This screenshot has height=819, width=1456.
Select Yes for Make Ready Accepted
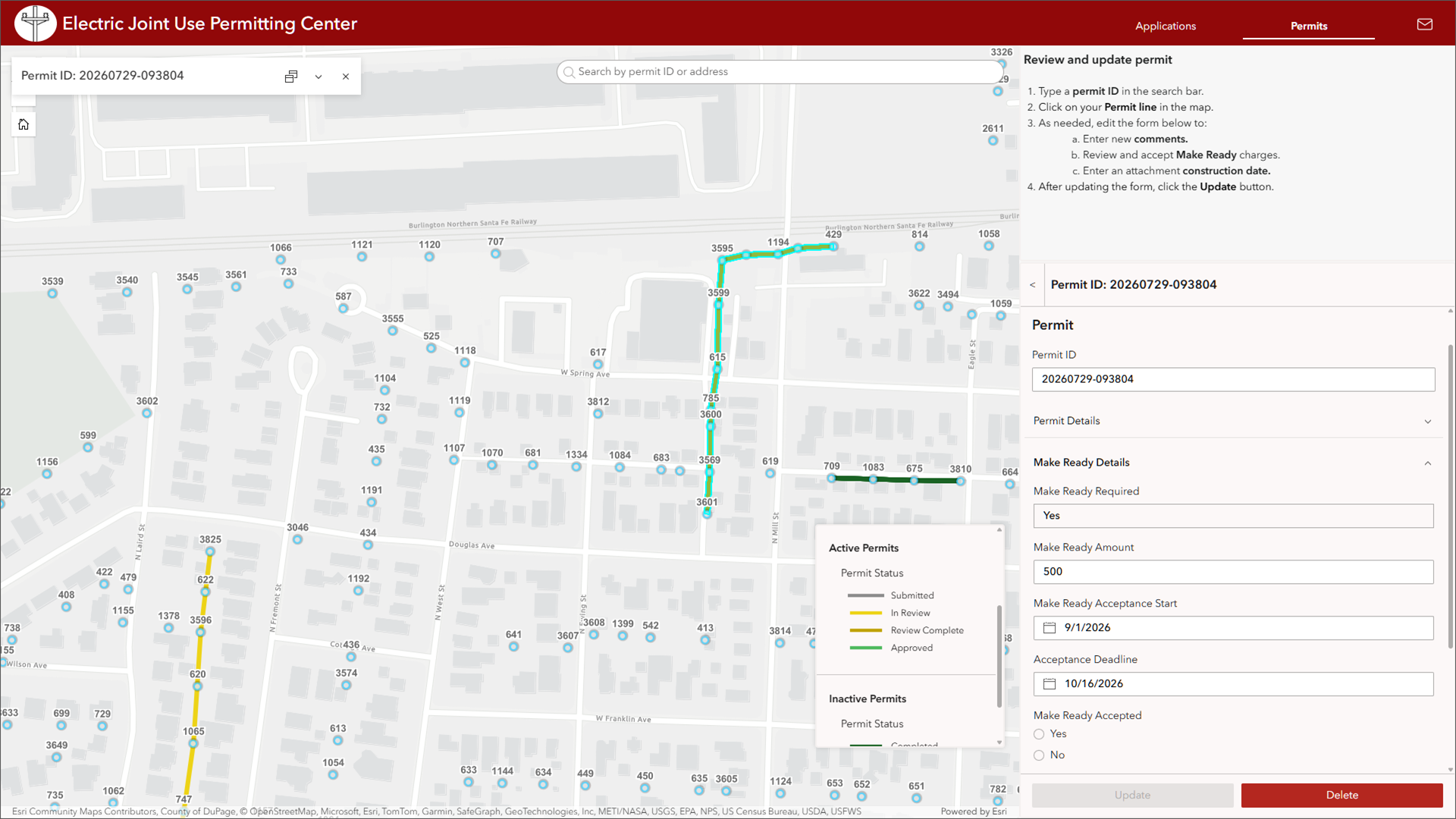pos(1039,734)
